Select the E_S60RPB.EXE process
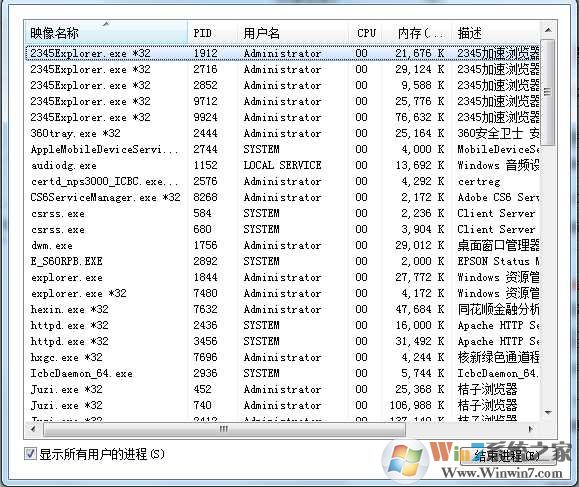This screenshot has height=487, width=579. (x=282, y=261)
